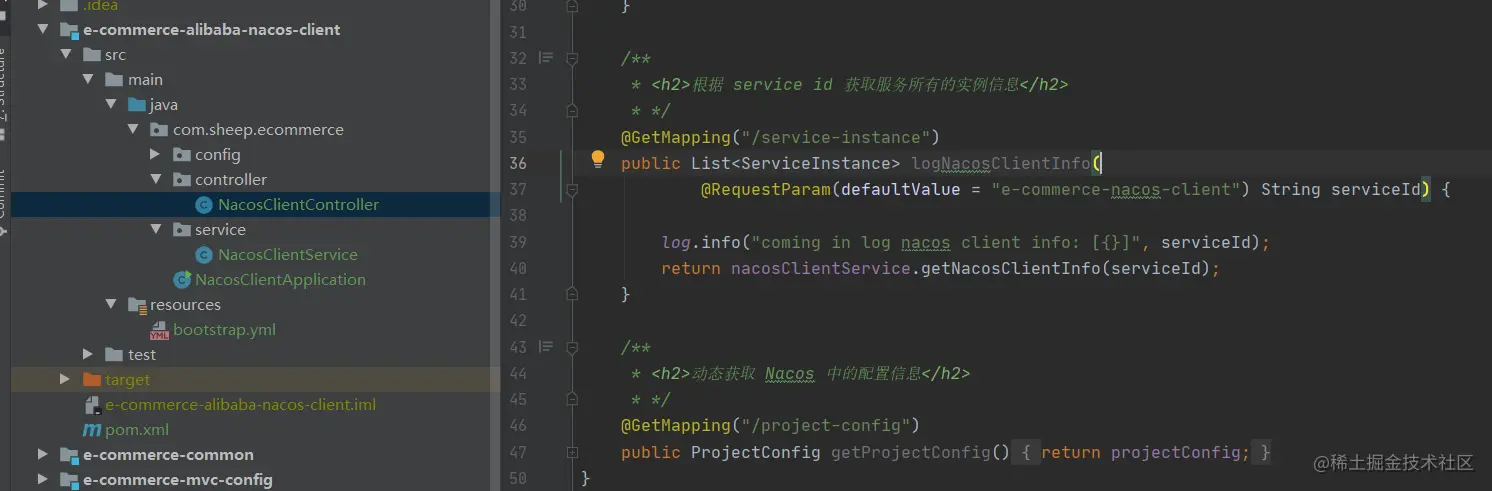Collapse the service package arrow
Image resolution: width=1492 pixels, height=491 pixels.
[155, 230]
